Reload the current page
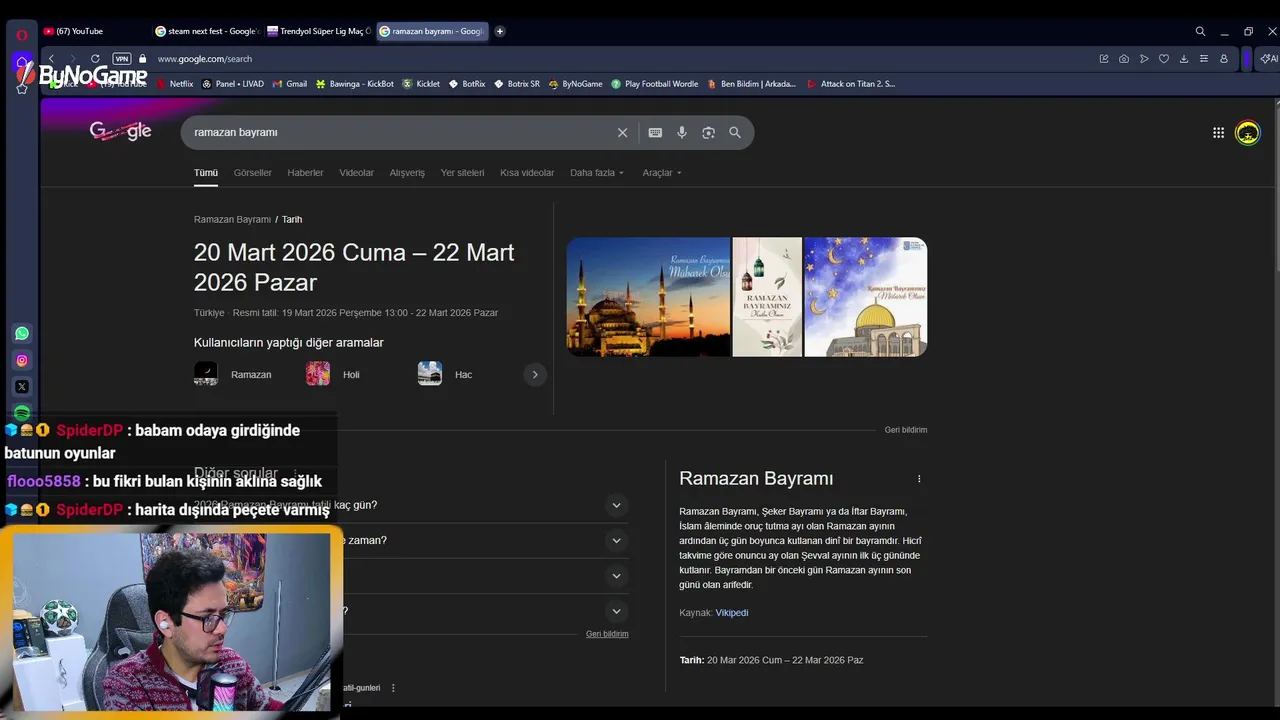This screenshot has width=1280, height=720. tap(95, 59)
